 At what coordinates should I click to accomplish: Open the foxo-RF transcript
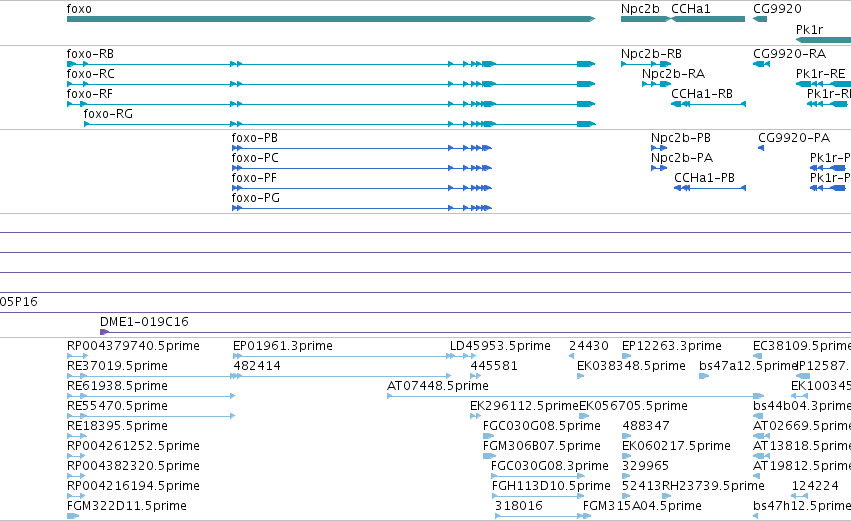(90, 94)
